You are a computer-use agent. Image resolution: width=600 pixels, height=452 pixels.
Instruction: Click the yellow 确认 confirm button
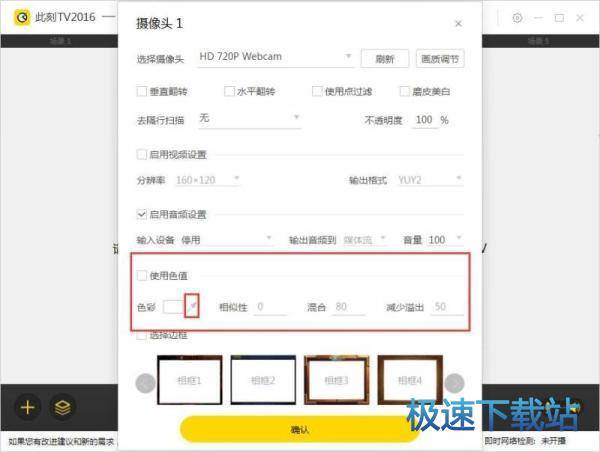pyautogui.click(x=300, y=429)
